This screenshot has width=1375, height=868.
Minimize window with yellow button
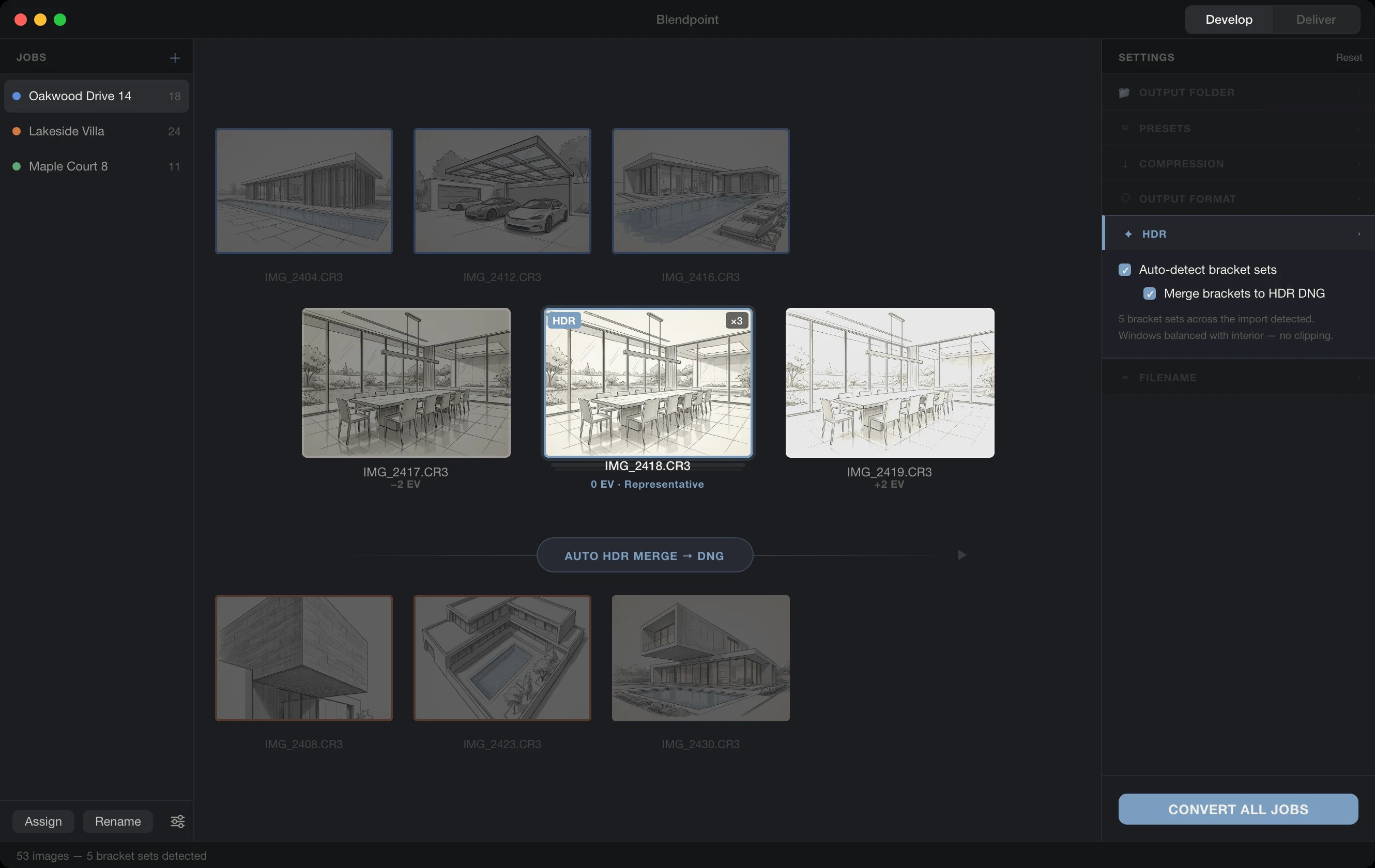40,20
